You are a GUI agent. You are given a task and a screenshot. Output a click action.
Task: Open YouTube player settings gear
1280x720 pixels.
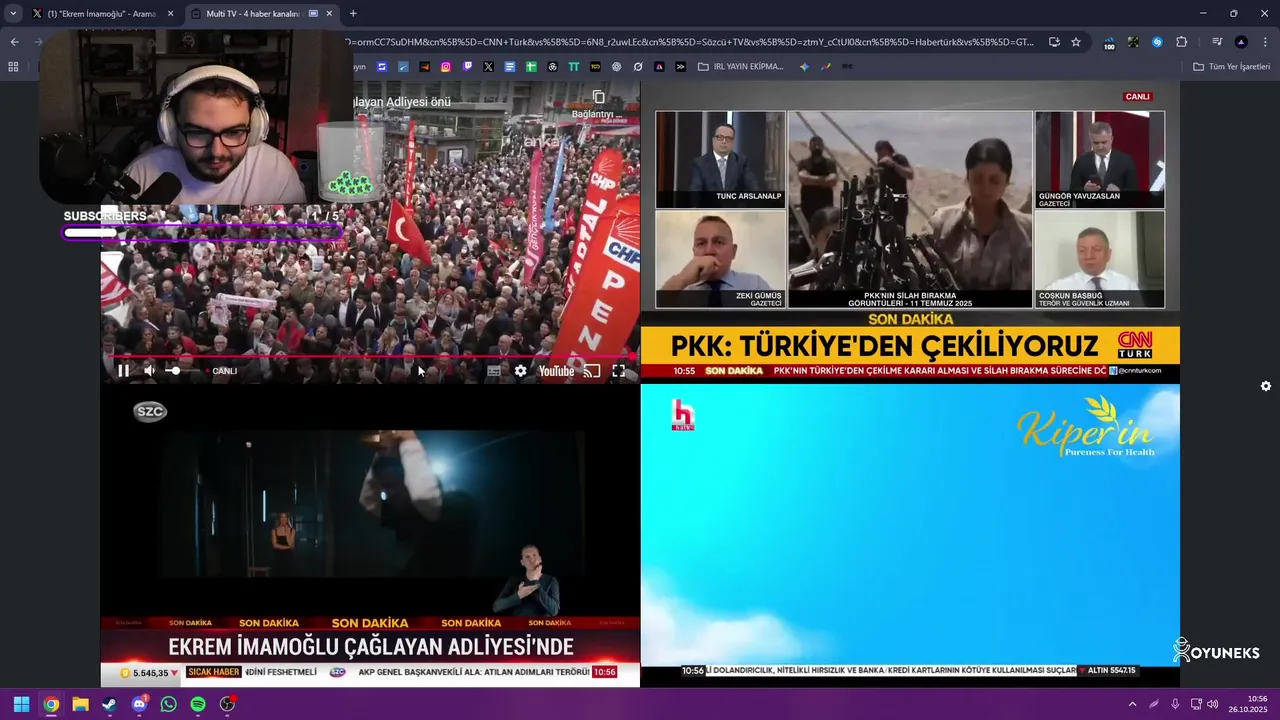[x=520, y=371]
